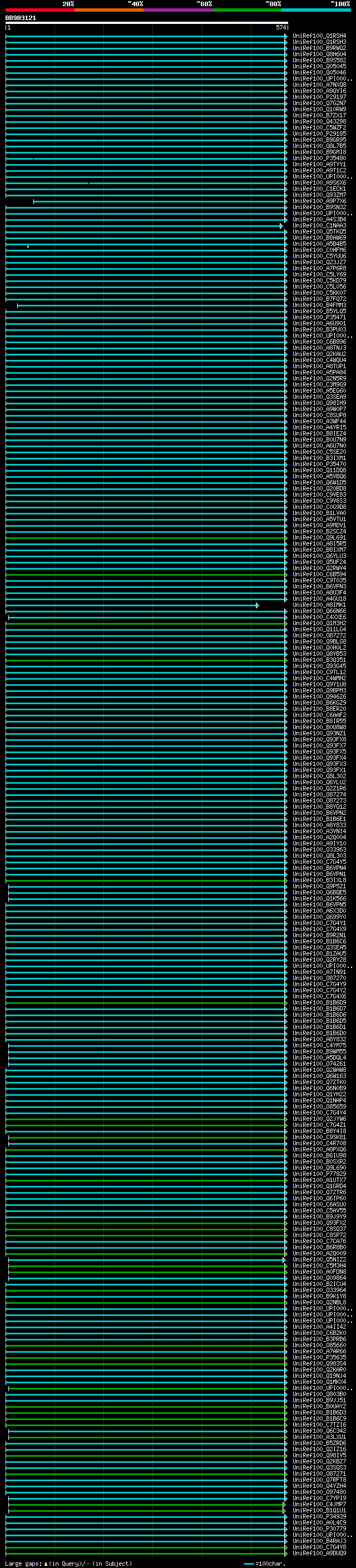Open hit UniRef100_P35471
Image resolution: width=356 pixels, height=1568 pixels.
click(319, 318)
